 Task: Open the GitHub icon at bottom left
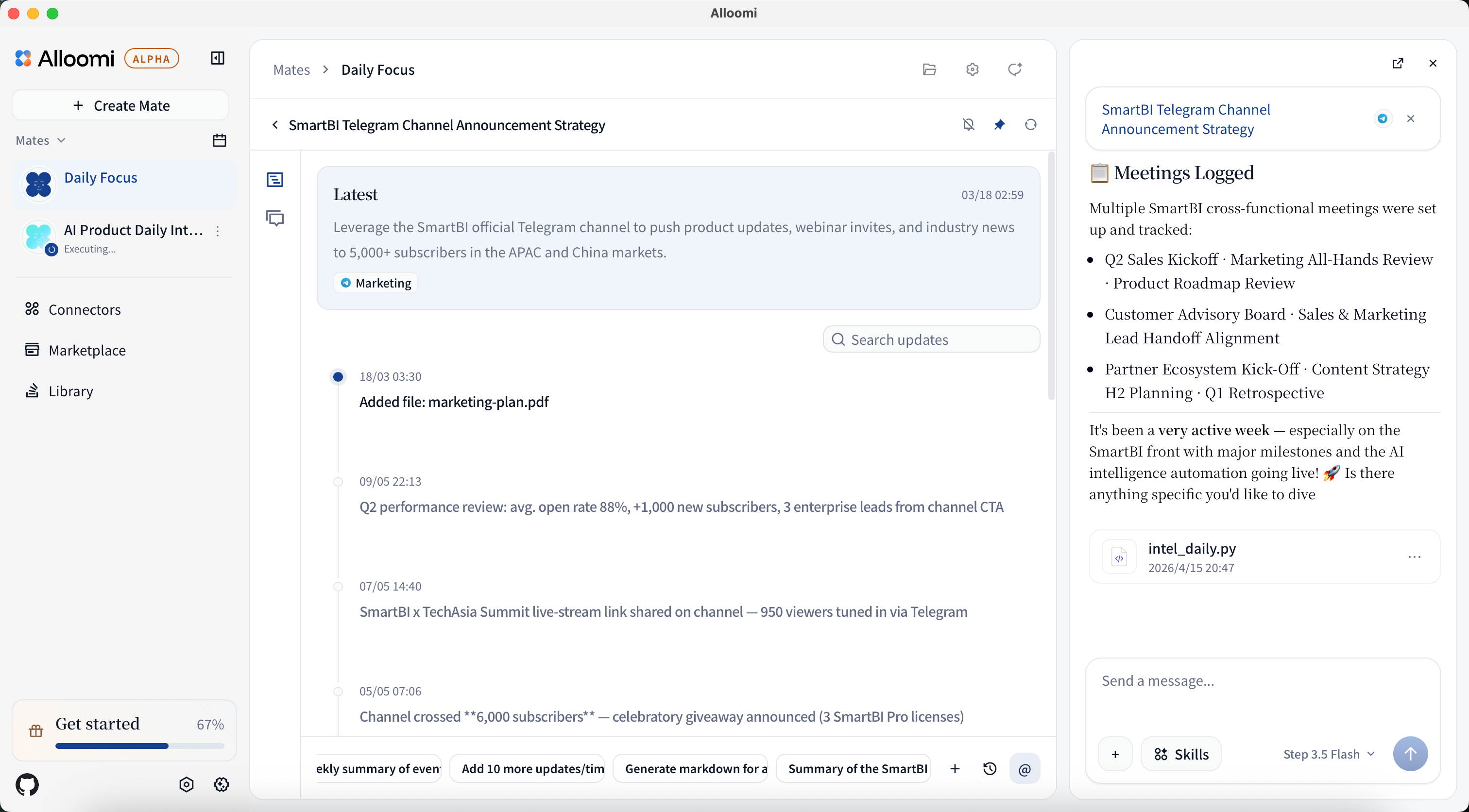pyautogui.click(x=27, y=785)
